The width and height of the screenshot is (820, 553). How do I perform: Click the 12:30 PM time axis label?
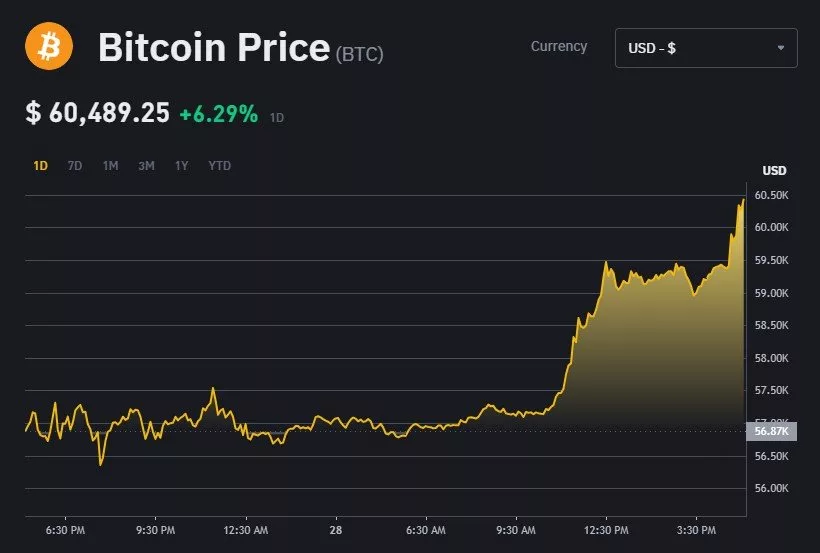pyautogui.click(x=606, y=530)
